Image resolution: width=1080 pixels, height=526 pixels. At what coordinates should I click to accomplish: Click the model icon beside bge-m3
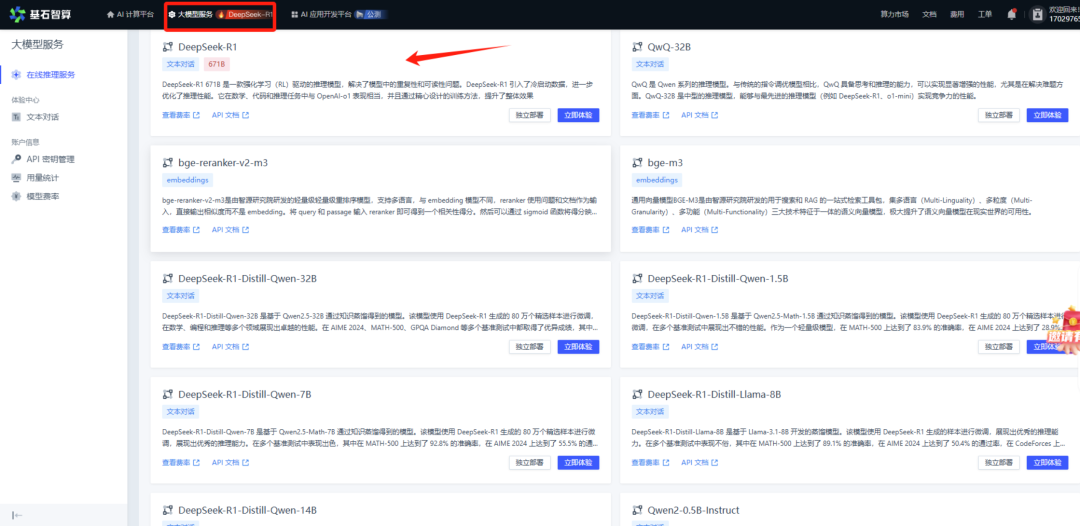coord(637,163)
